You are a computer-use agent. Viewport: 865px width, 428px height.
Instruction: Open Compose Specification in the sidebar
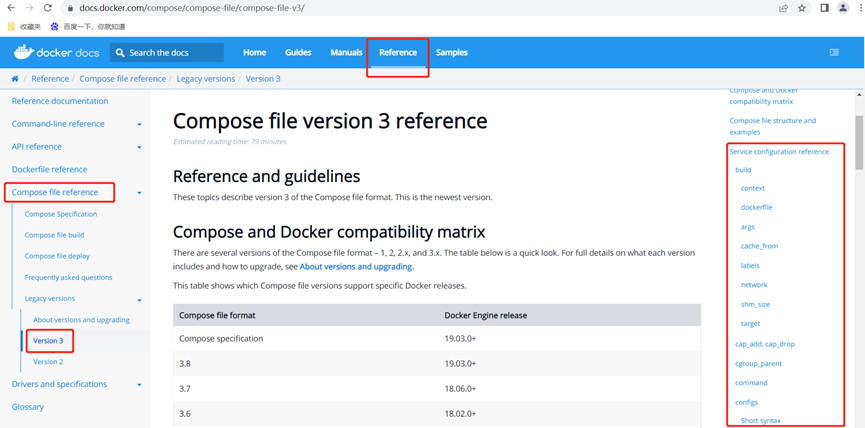tap(61, 214)
